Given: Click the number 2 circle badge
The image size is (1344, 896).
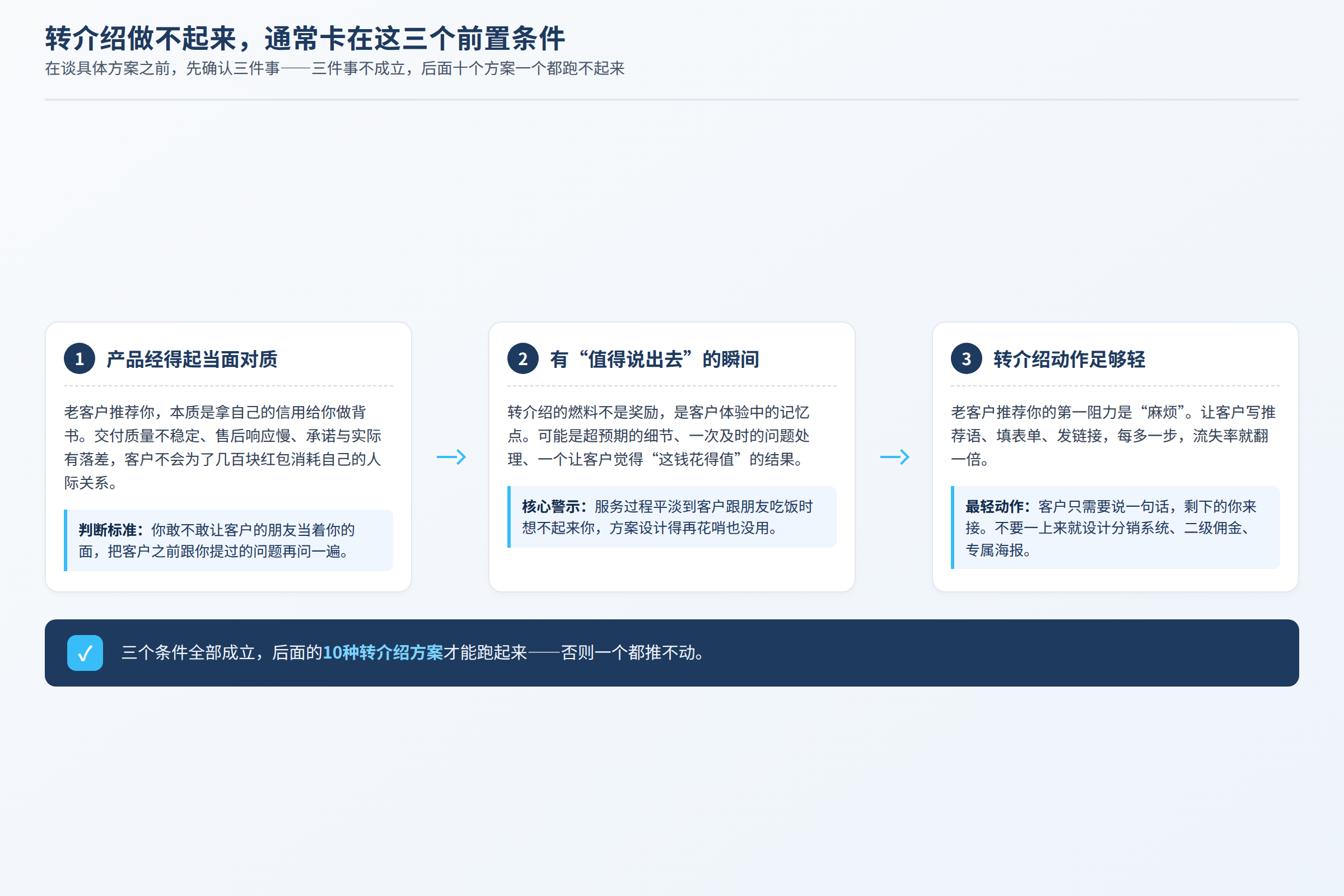Looking at the screenshot, I should click(x=523, y=359).
